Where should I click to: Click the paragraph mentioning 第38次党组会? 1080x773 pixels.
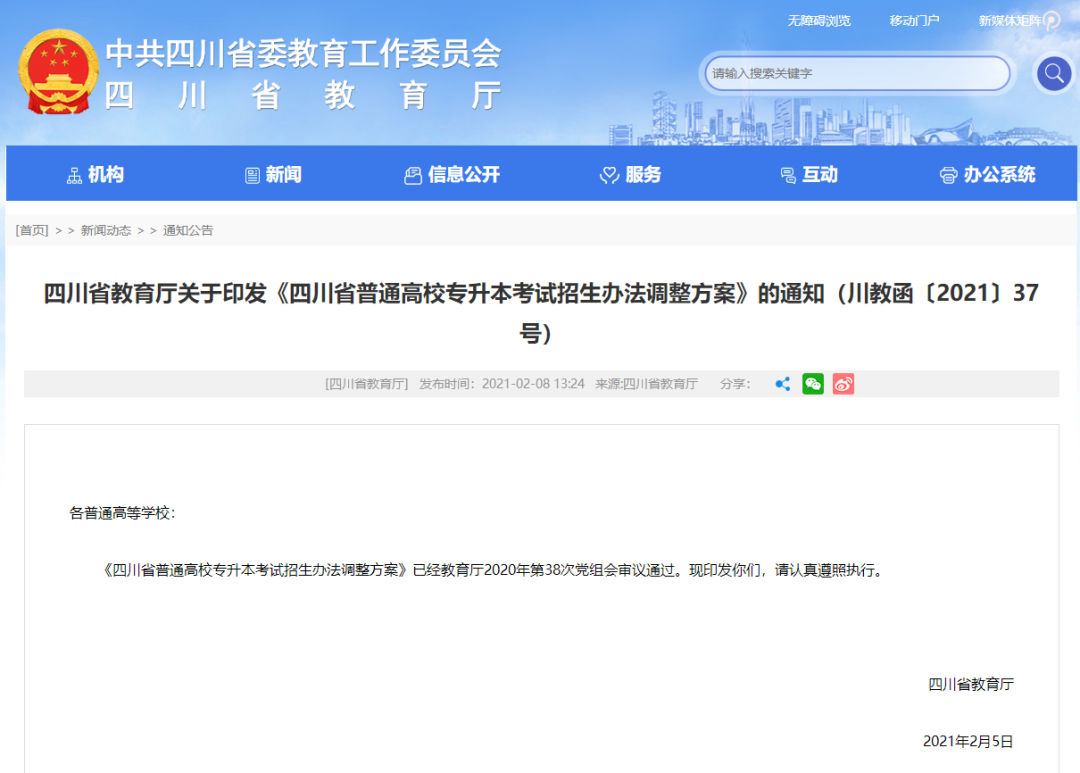[493, 570]
